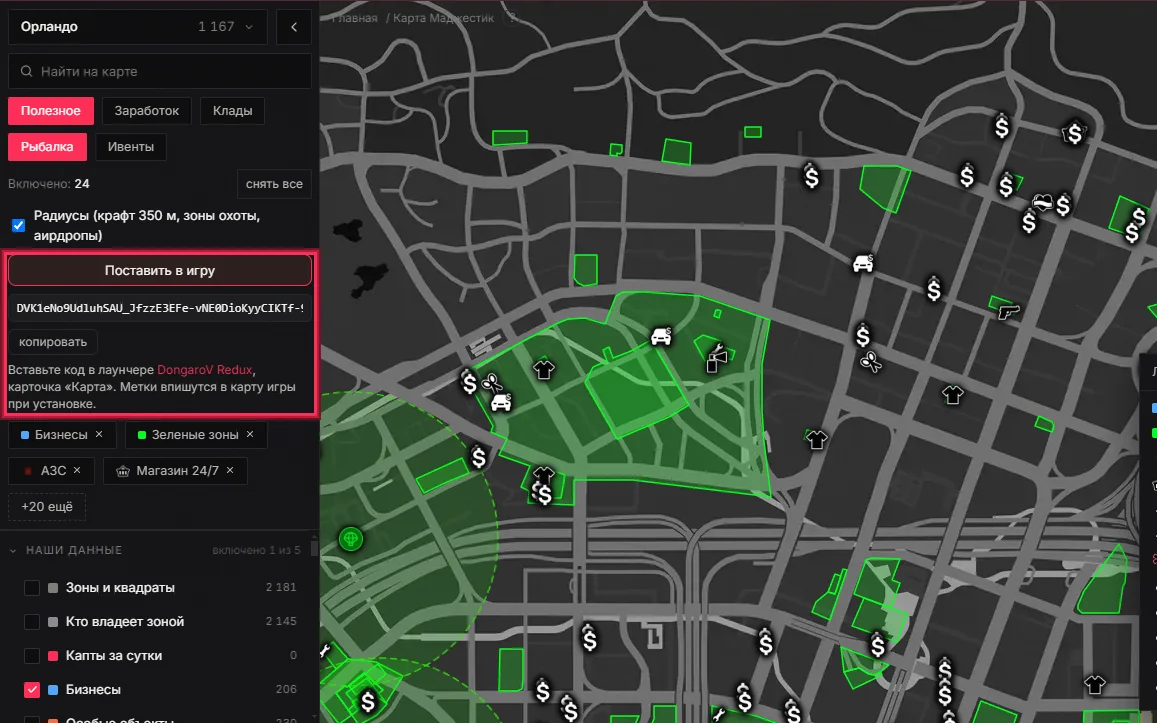Open the Ивенты tab
The height and width of the screenshot is (723, 1157).
click(x=131, y=147)
